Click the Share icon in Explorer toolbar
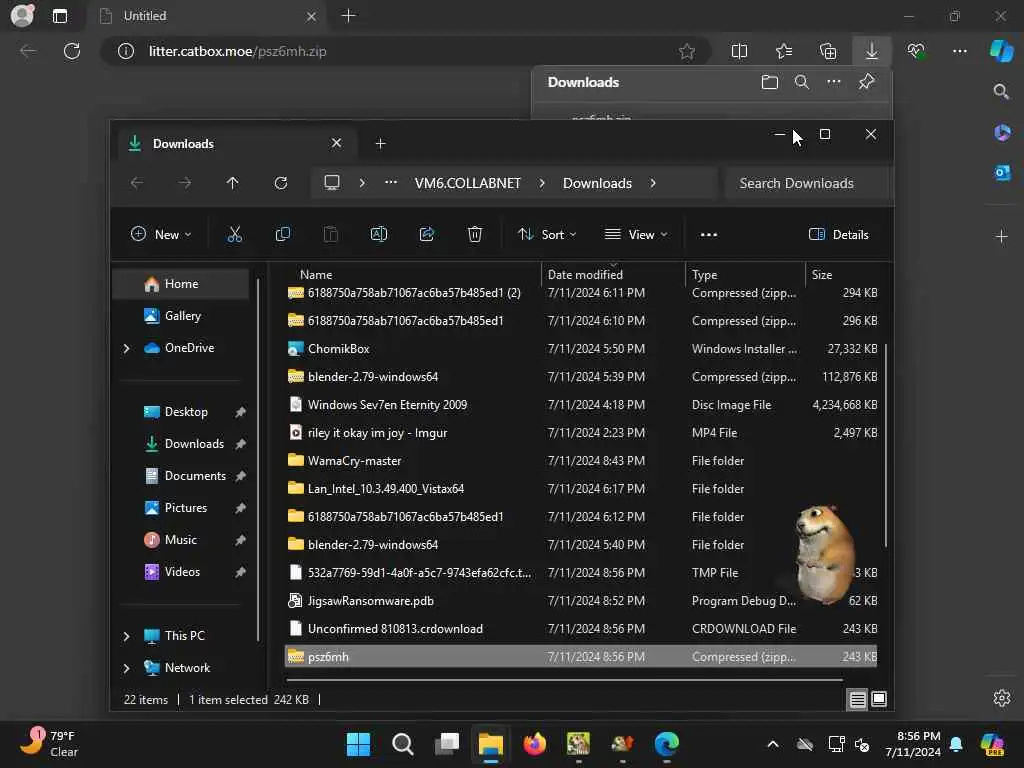Screen dimensions: 1024x768 427,234
